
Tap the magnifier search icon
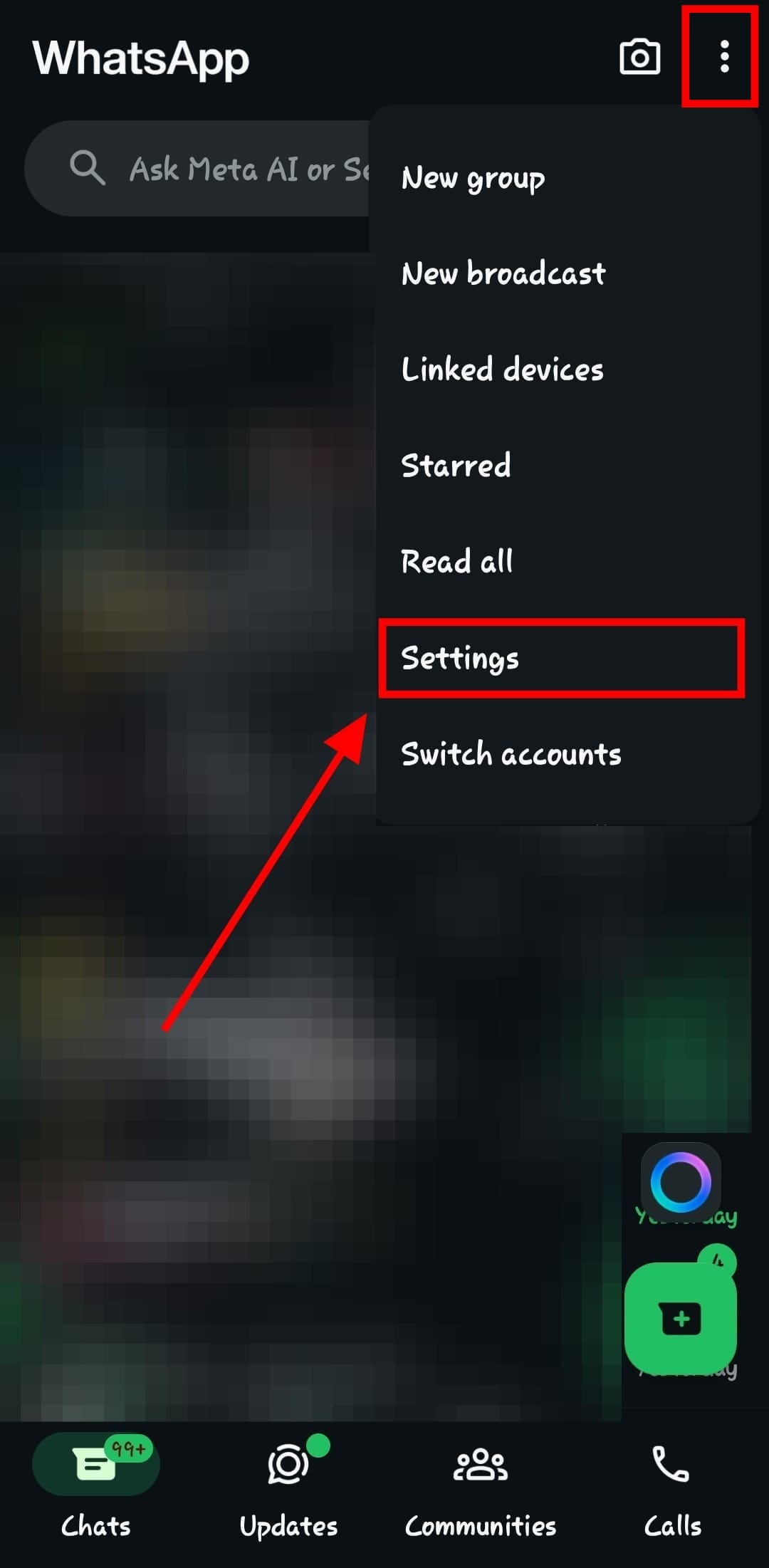[x=88, y=168]
